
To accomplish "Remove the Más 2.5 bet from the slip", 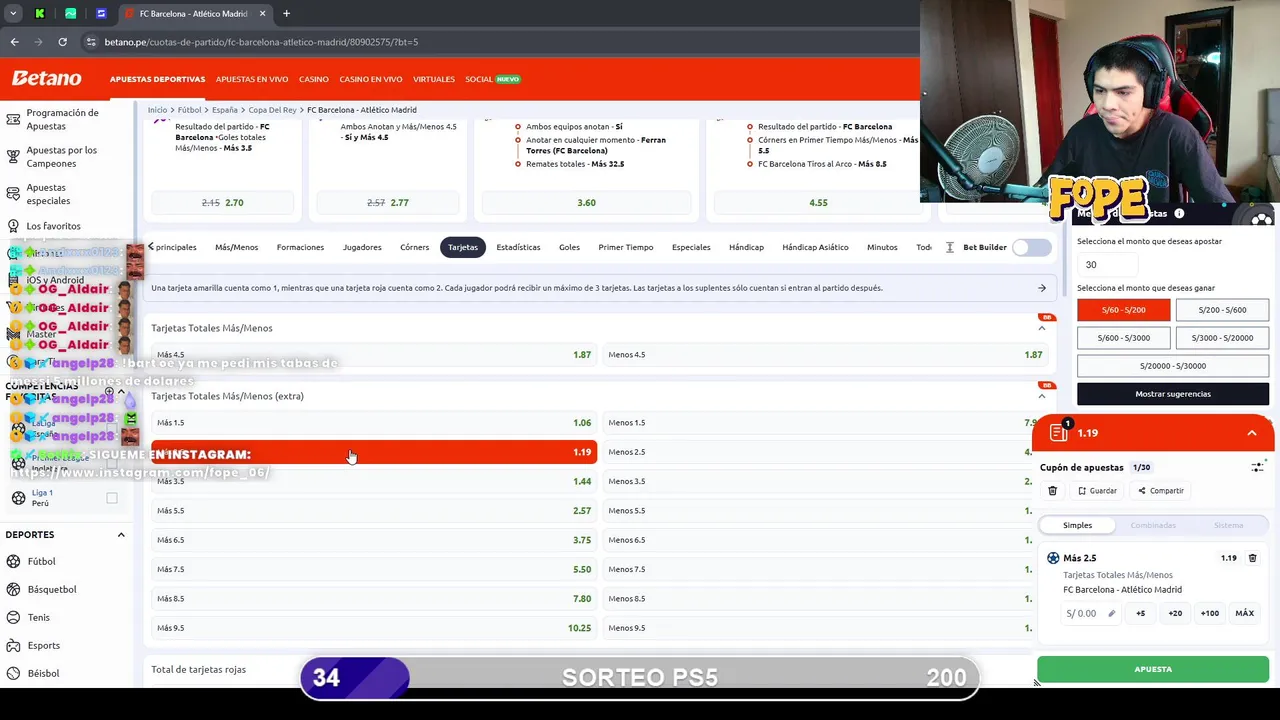I will [x=1252, y=558].
